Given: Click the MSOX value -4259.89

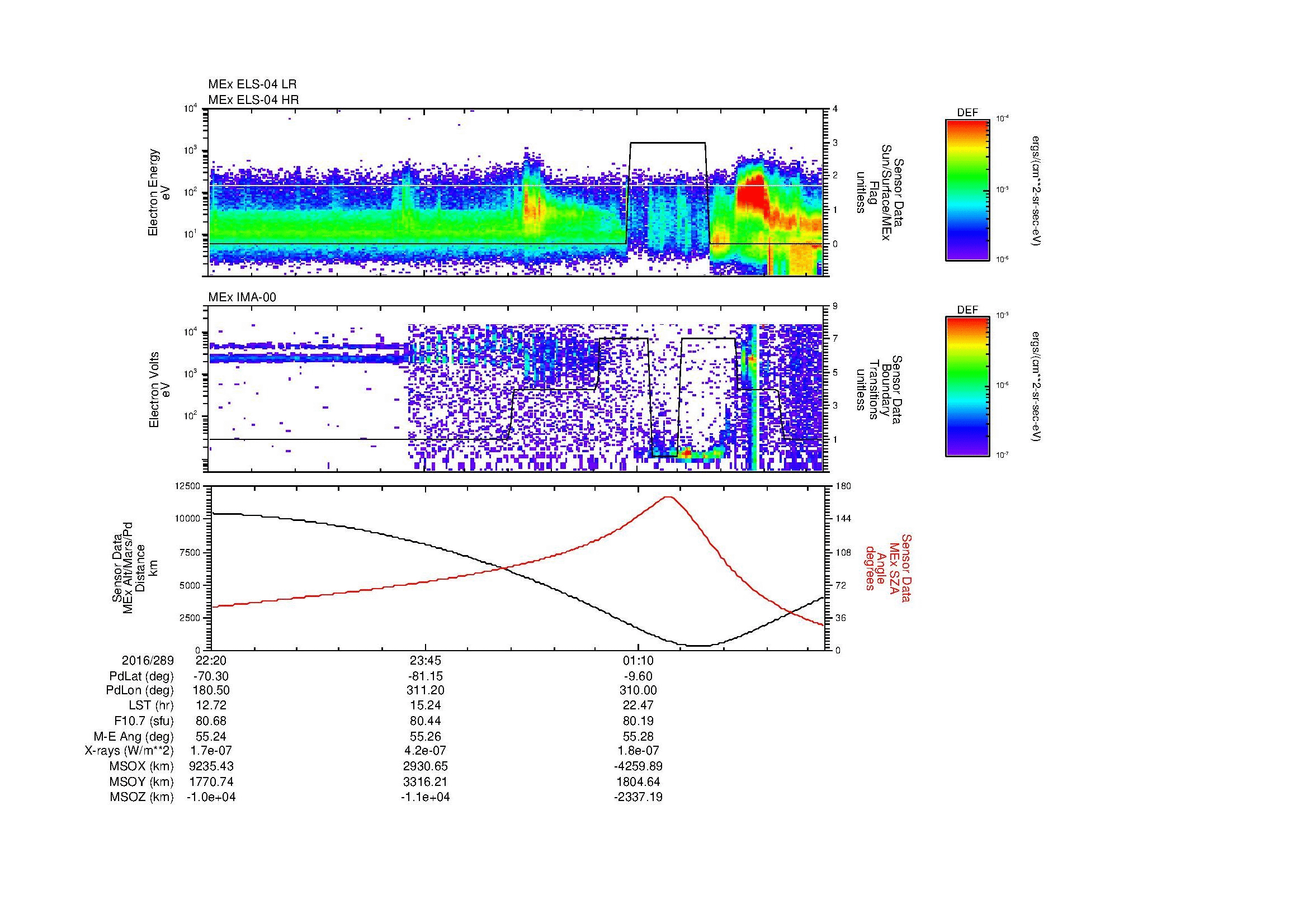Looking at the screenshot, I should tap(638, 766).
